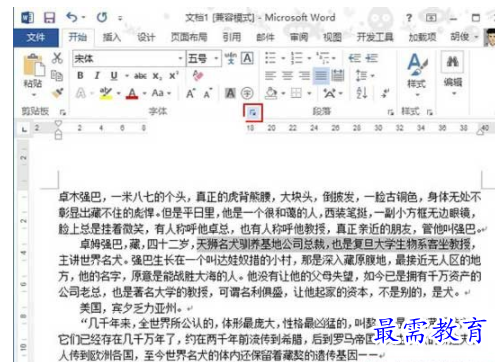
Task: Open the Customize Quick Access Toolbar arrow
Action: [x=120, y=18]
